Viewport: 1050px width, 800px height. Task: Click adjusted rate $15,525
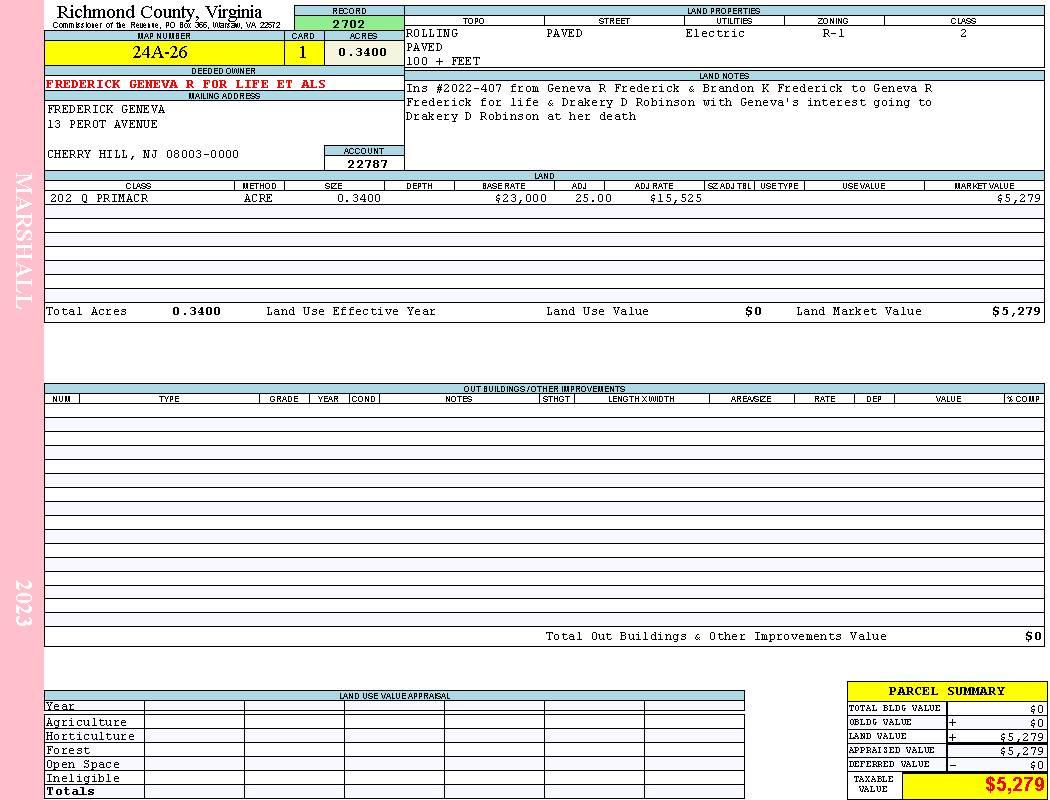coord(676,198)
